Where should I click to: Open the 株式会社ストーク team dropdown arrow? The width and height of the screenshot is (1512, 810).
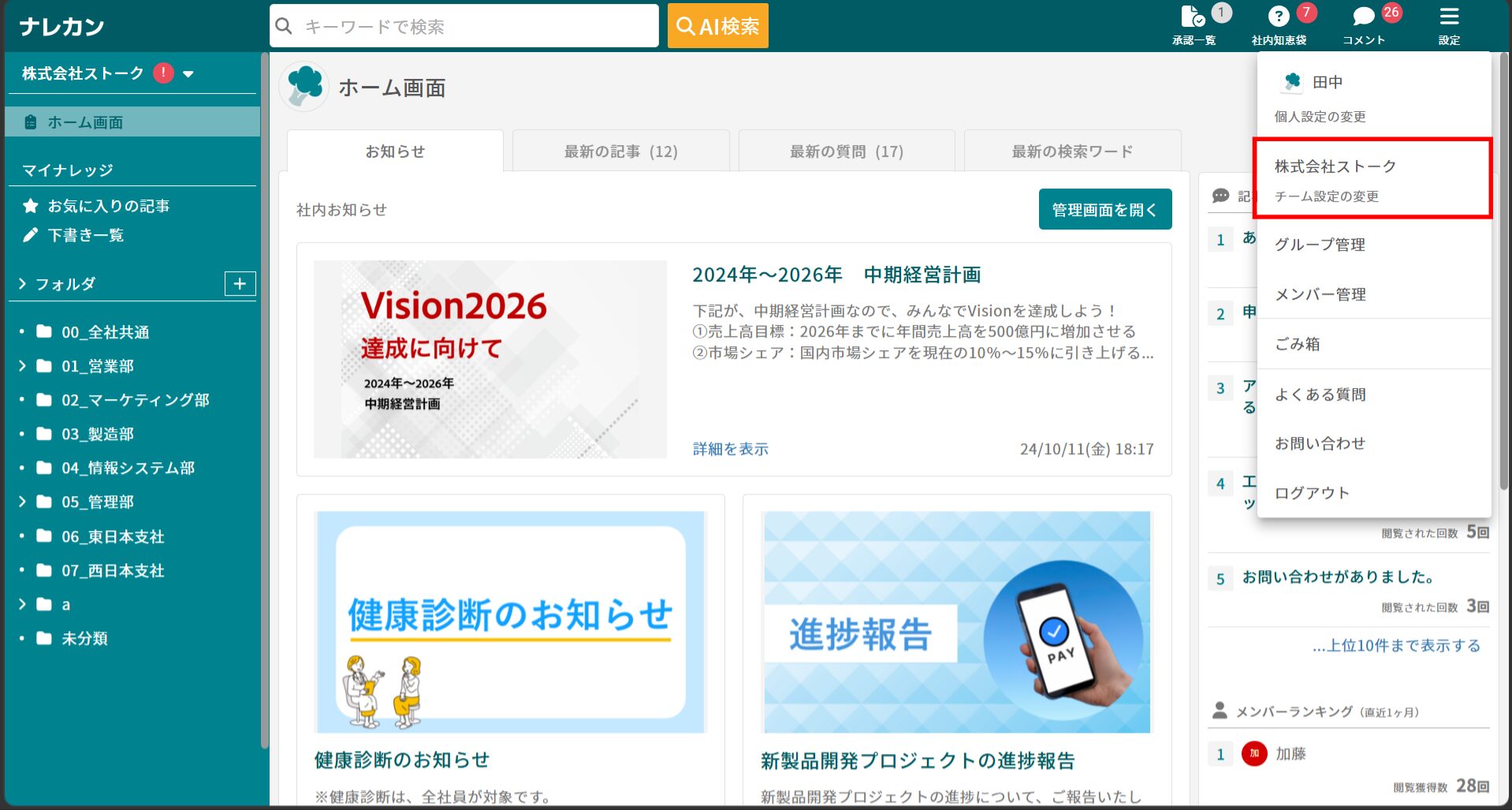[188, 74]
